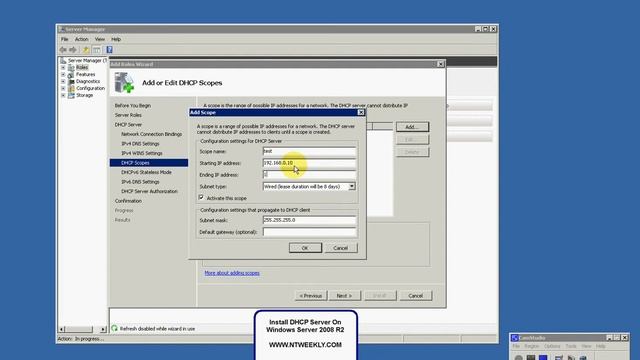The image size is (640, 360).
Task: Toggle the Activate this scope checkbox
Action: (201, 198)
